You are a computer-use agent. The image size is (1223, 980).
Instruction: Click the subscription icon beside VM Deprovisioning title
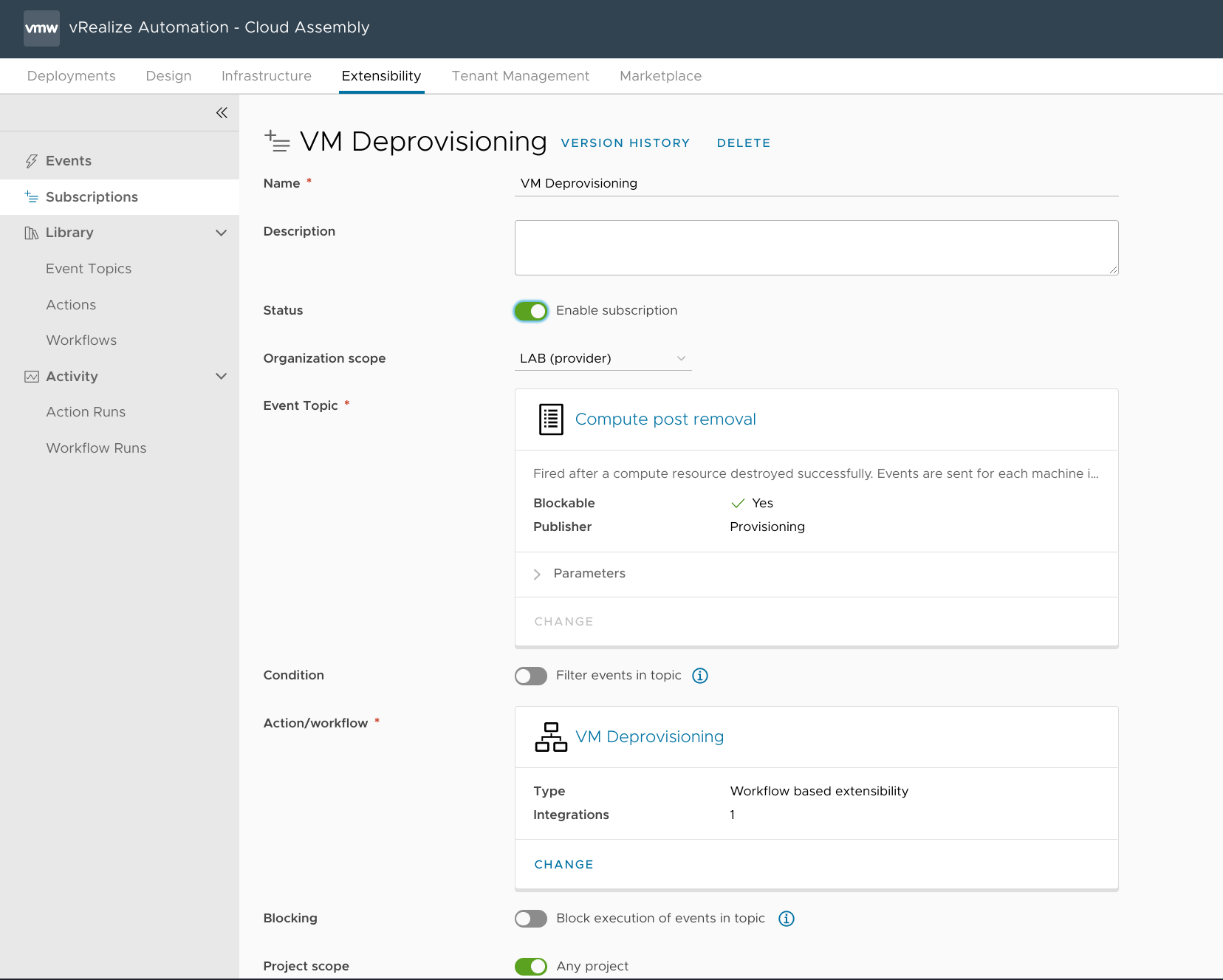click(277, 141)
